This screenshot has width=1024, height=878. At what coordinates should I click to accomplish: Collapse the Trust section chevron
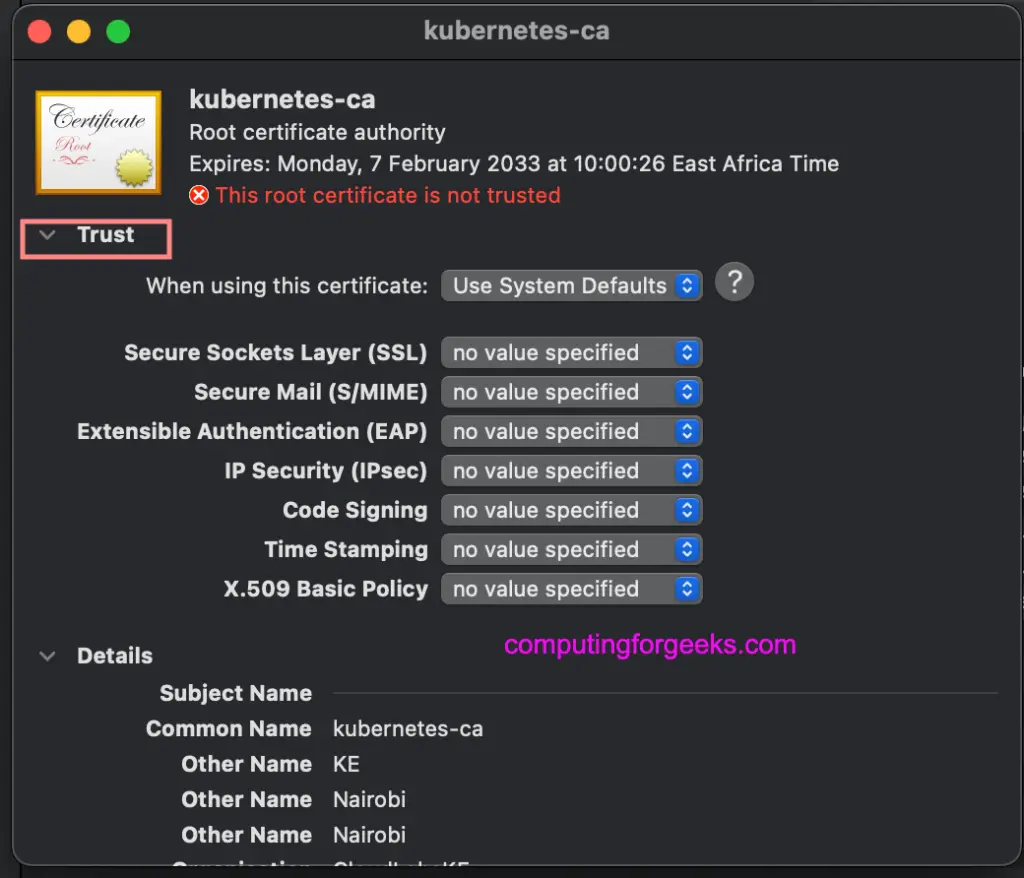pos(47,235)
